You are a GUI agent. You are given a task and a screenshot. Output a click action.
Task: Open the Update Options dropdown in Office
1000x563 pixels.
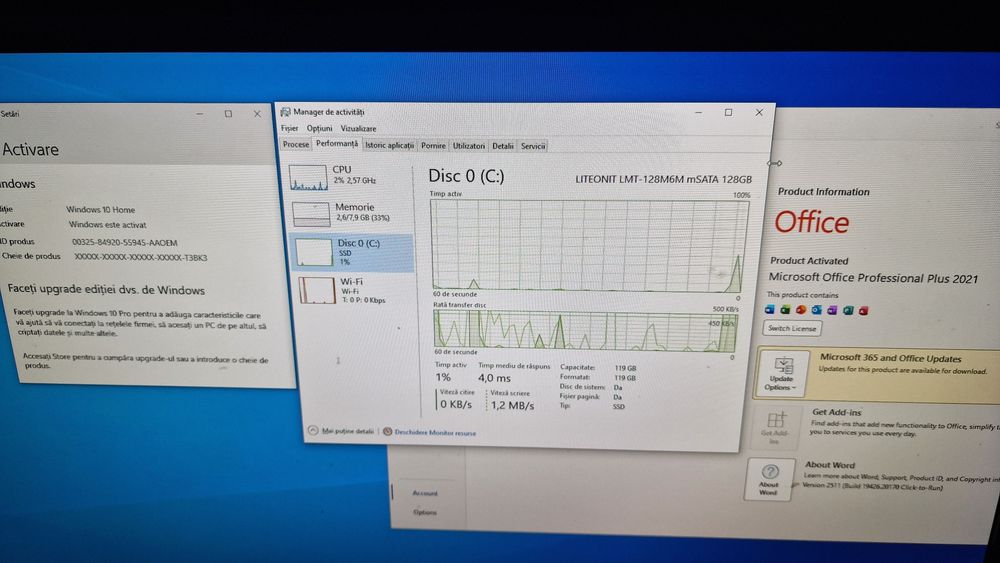pyautogui.click(x=781, y=372)
